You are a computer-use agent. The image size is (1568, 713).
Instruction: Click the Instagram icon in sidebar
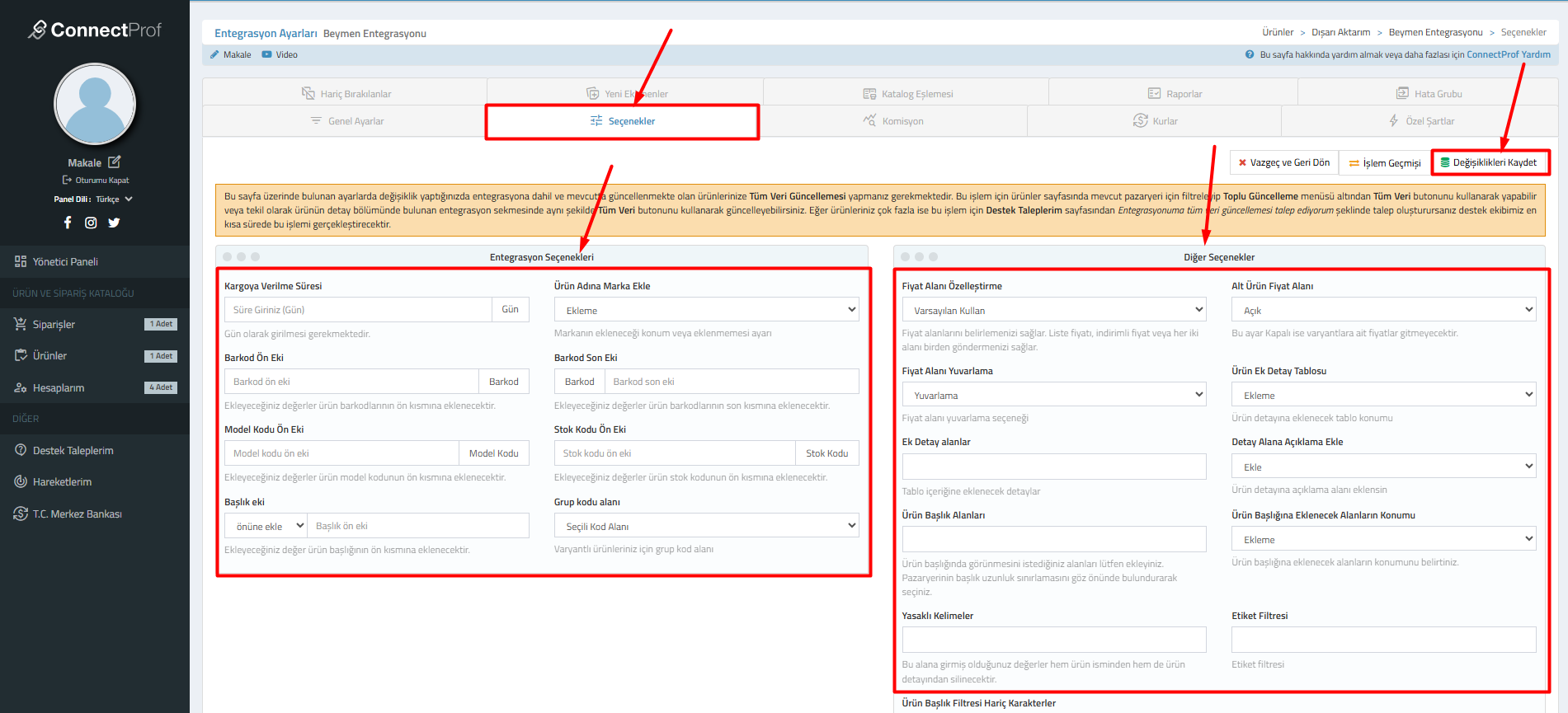(x=91, y=223)
